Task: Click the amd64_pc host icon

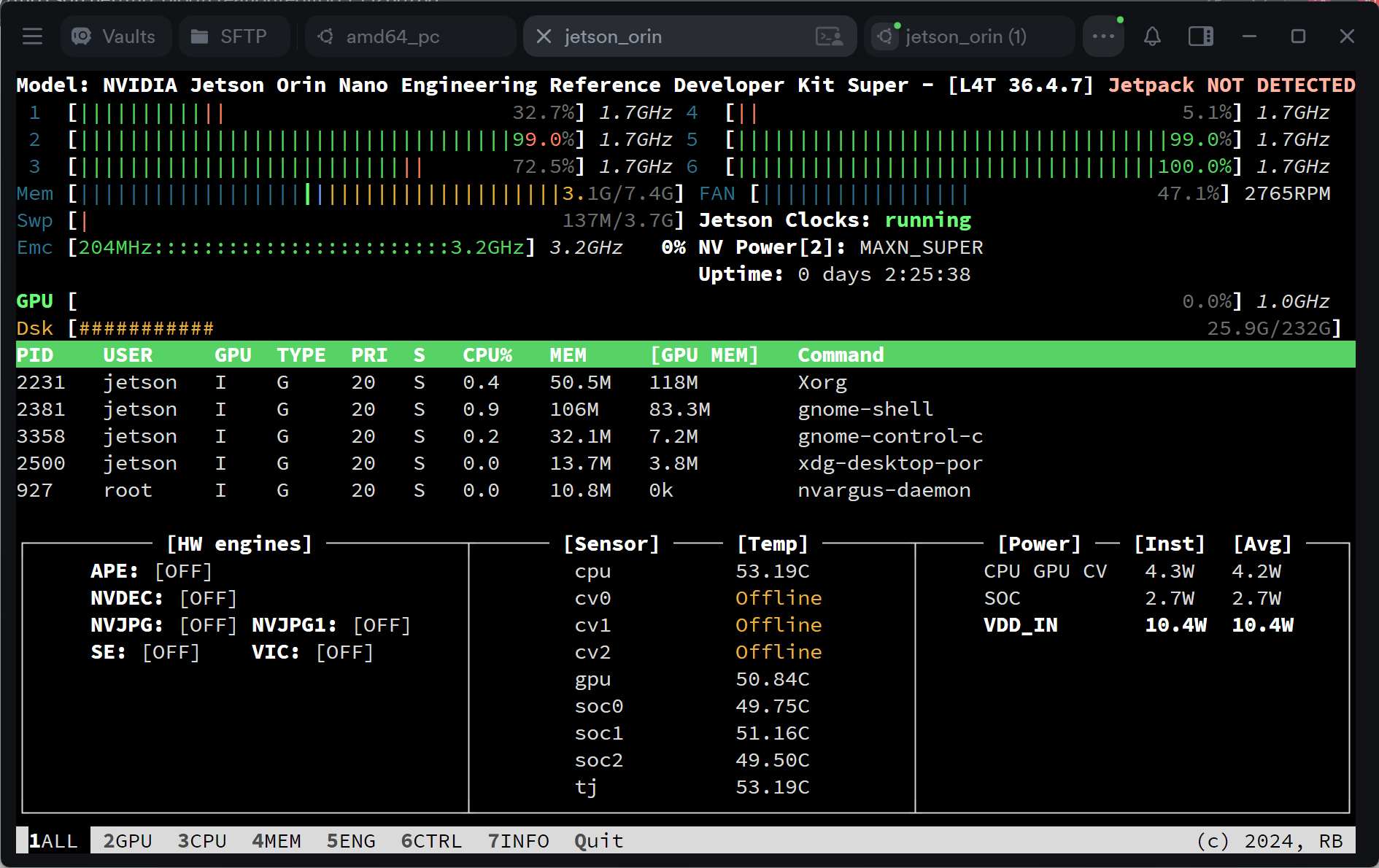Action: click(326, 36)
